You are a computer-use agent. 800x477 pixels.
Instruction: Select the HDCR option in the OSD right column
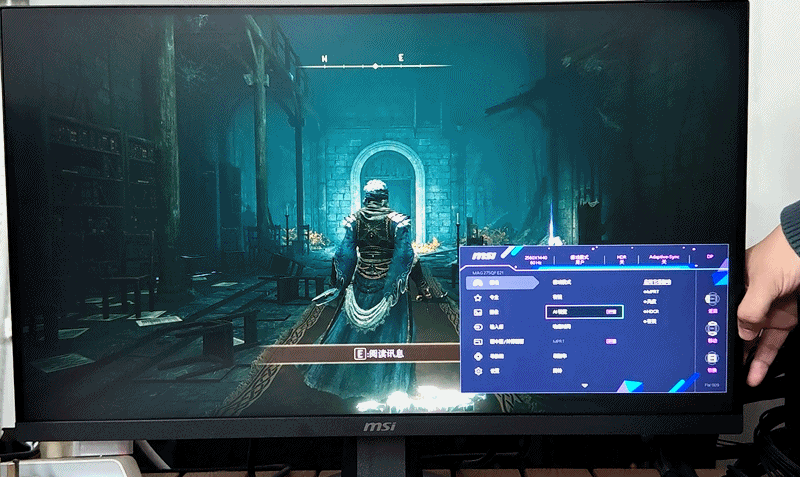[x=651, y=311]
